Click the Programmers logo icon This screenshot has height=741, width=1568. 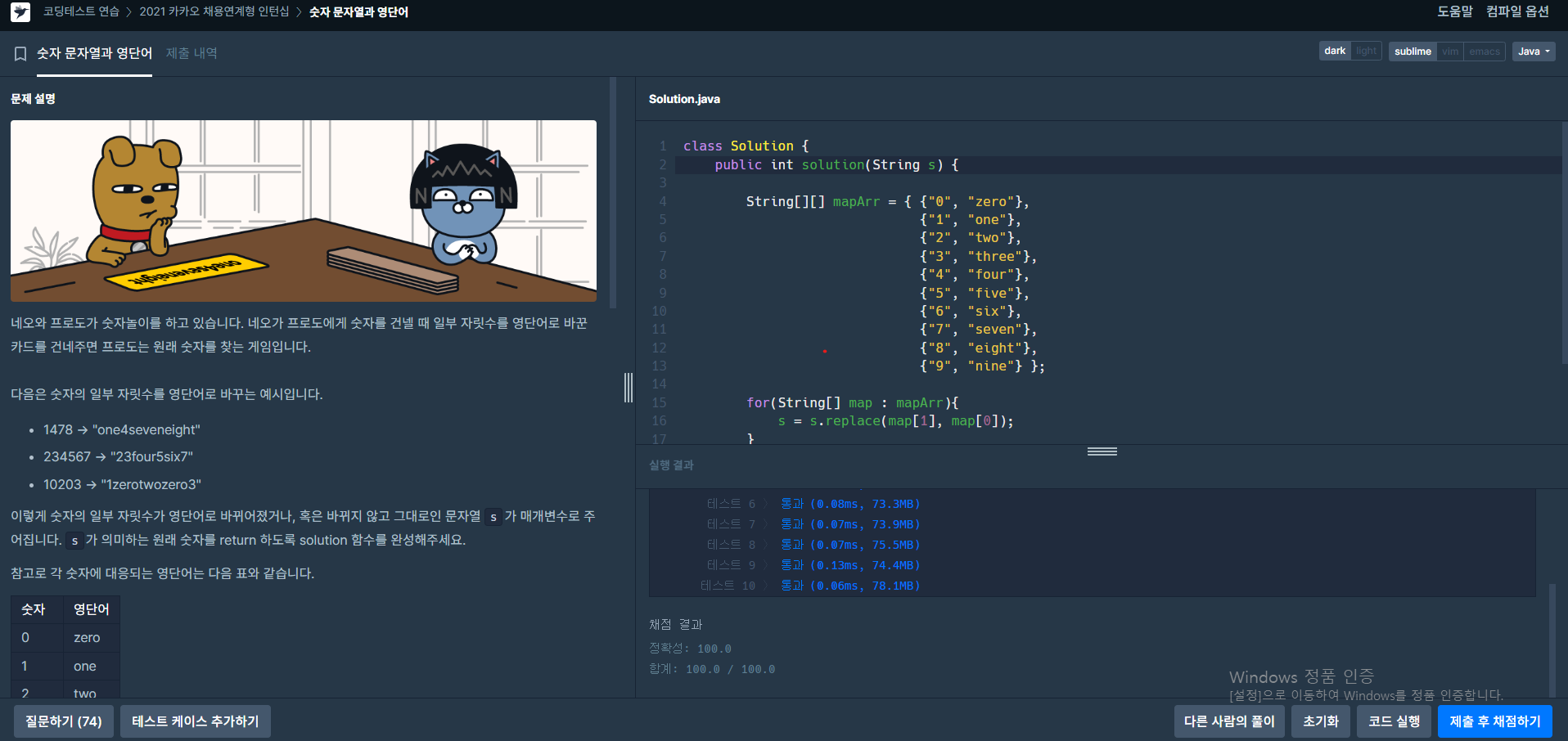pyautogui.click(x=20, y=12)
